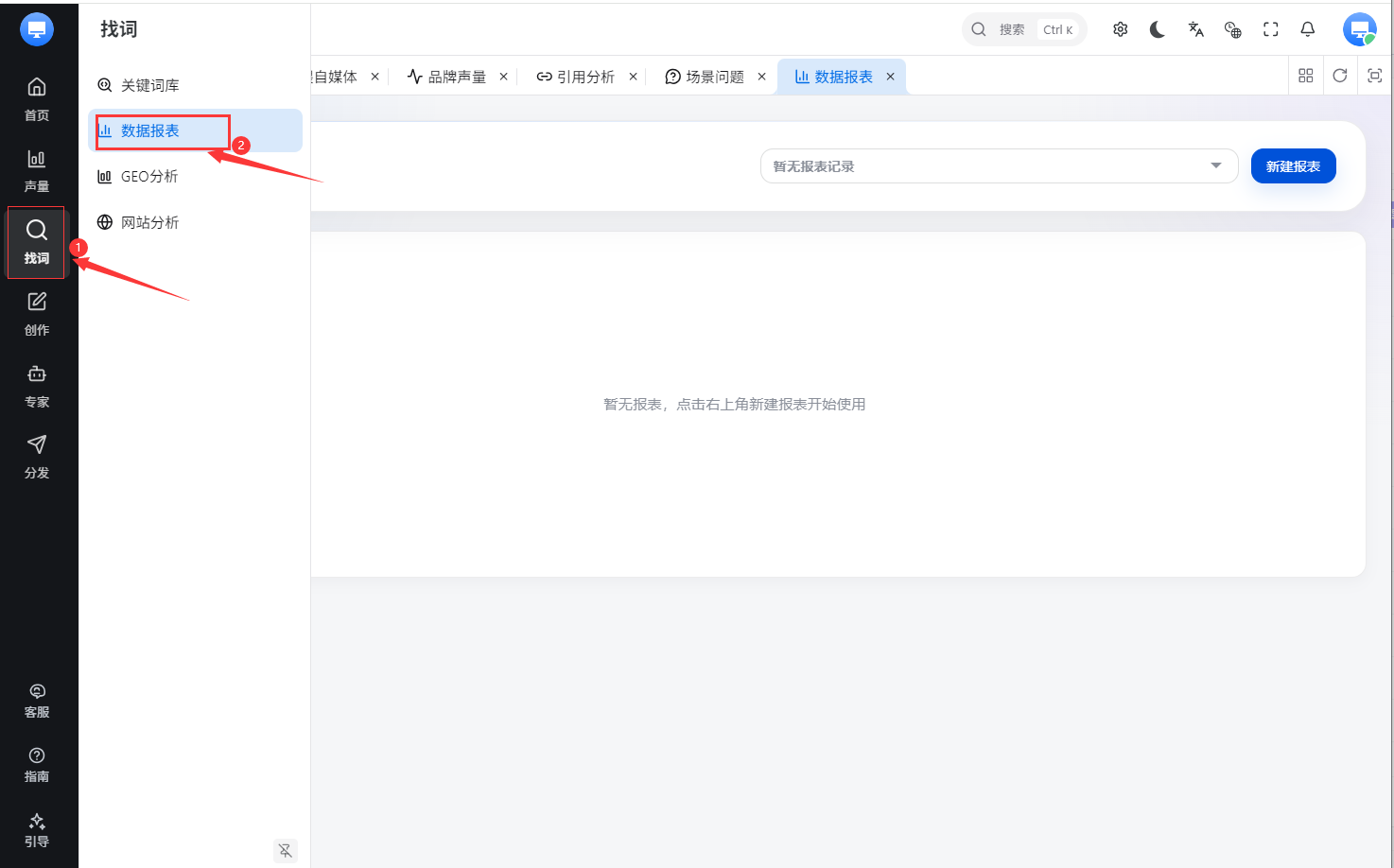Image resolution: width=1394 pixels, height=868 pixels.
Task: Open the 分发 paper-plane sidebar icon
Action: 37,457
